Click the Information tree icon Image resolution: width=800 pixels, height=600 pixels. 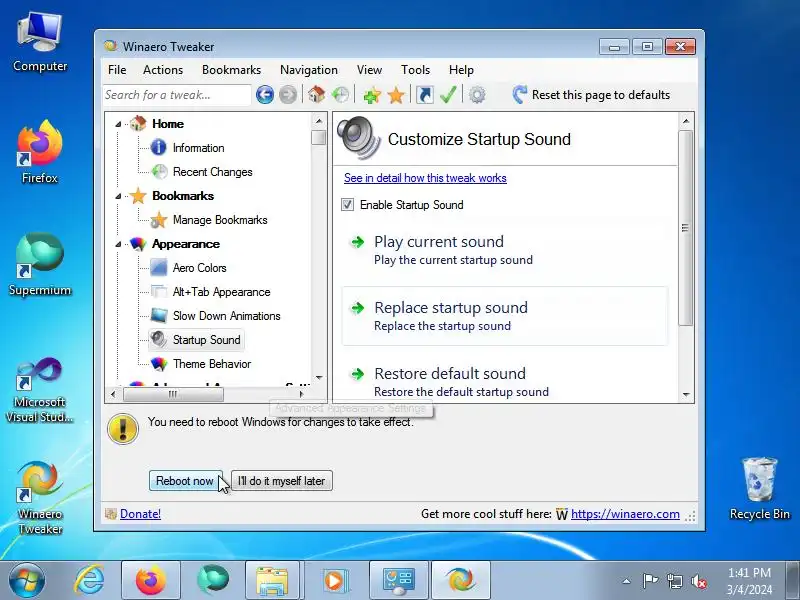159,147
